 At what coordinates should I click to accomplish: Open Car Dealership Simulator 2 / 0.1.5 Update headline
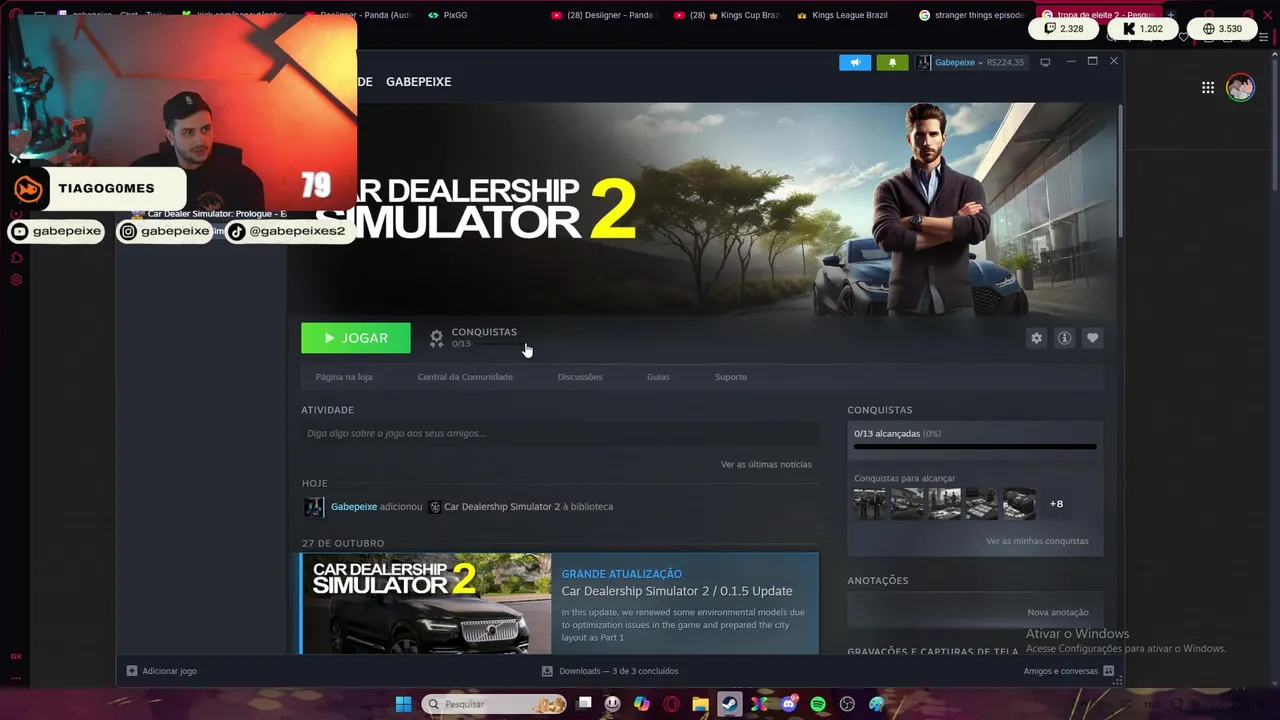pos(677,591)
